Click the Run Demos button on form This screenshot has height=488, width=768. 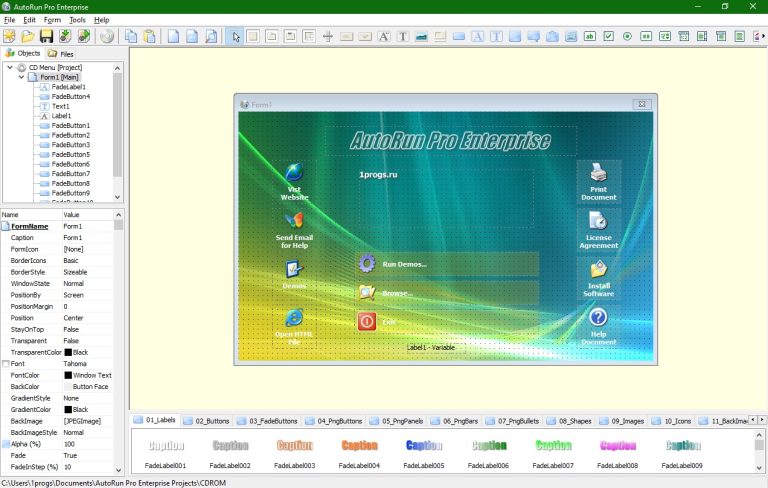click(x=404, y=264)
